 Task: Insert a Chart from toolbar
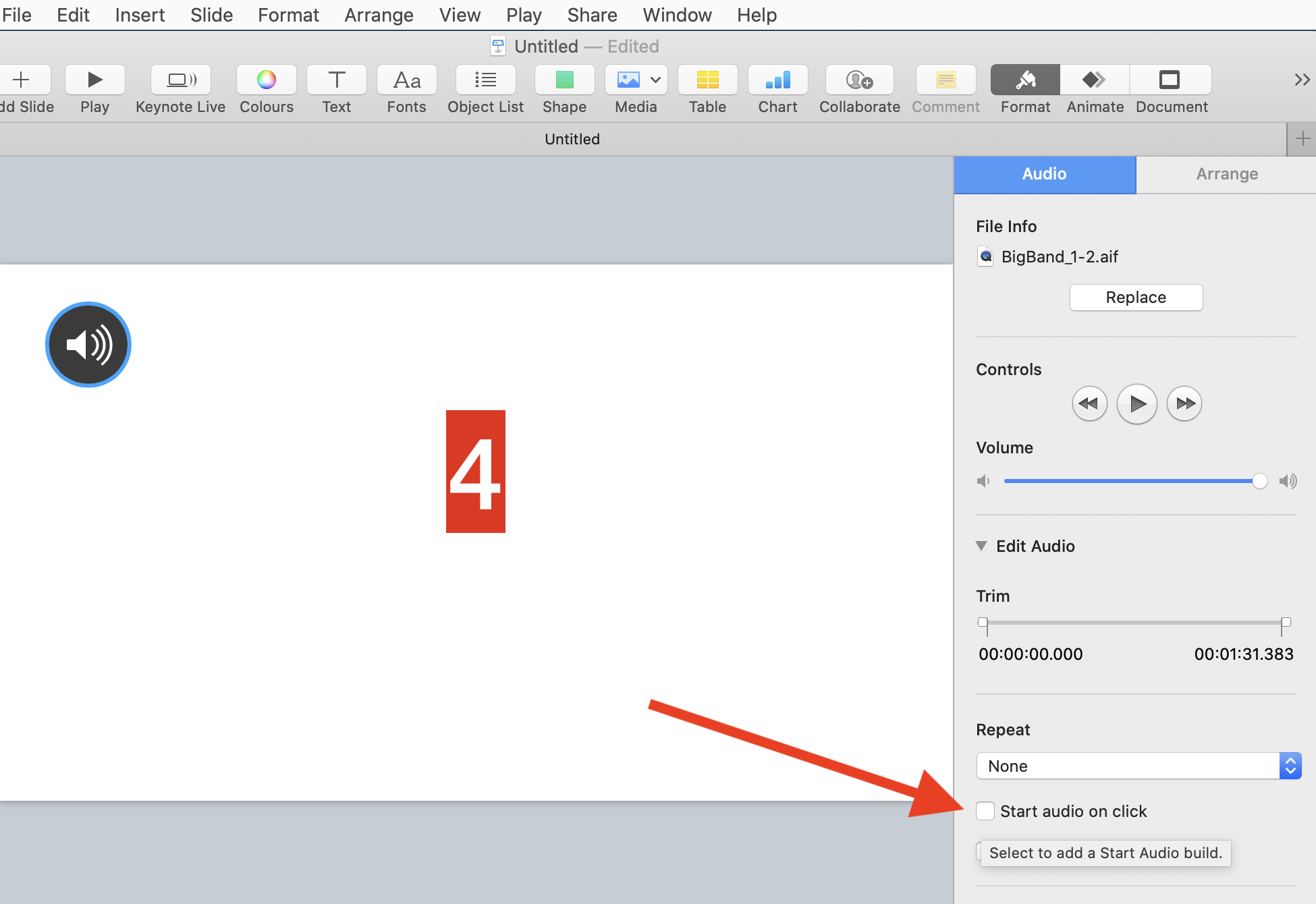tap(777, 80)
